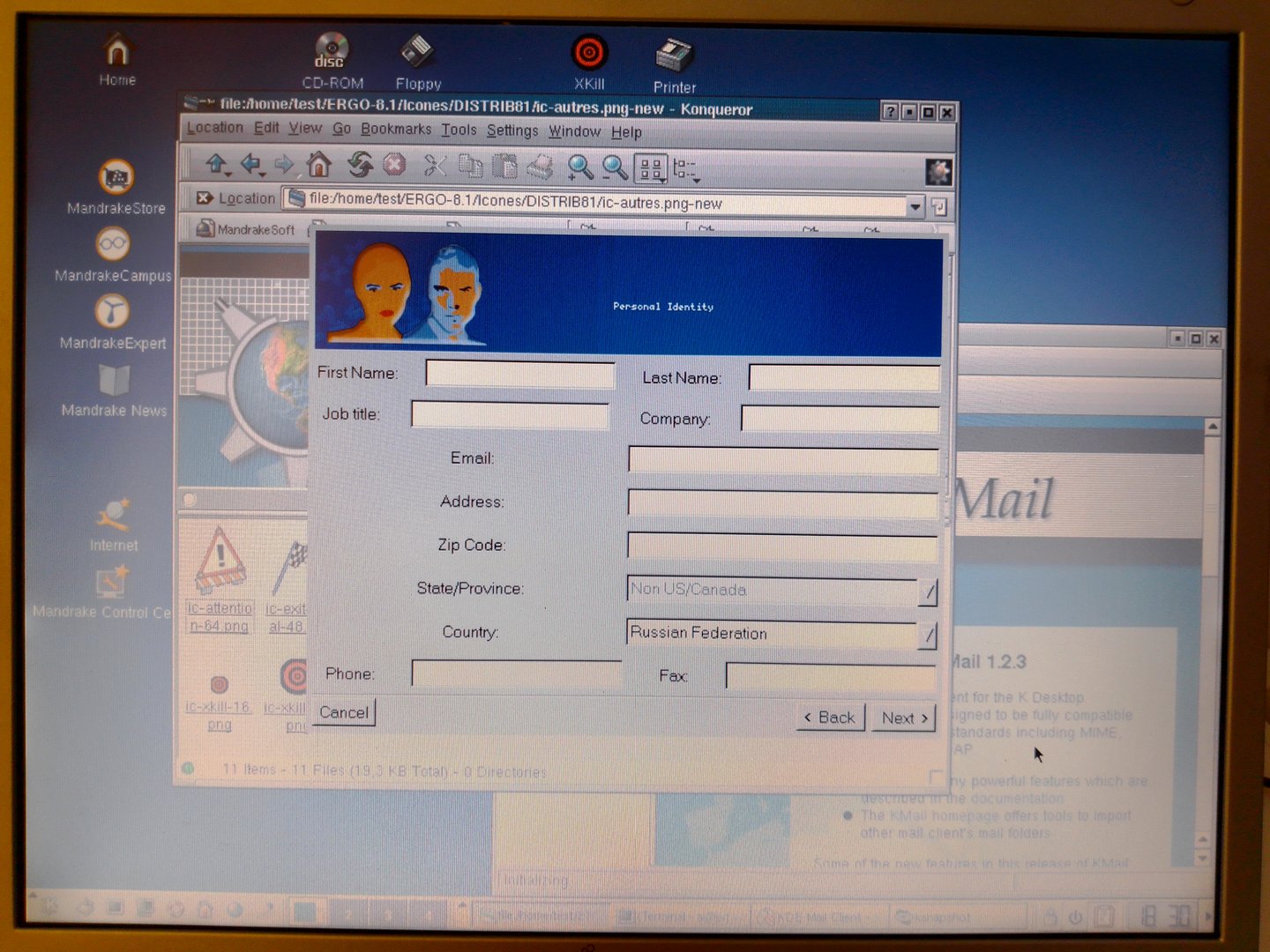Navigate back in Konqueror toolbar
1270x952 pixels.
(x=251, y=164)
